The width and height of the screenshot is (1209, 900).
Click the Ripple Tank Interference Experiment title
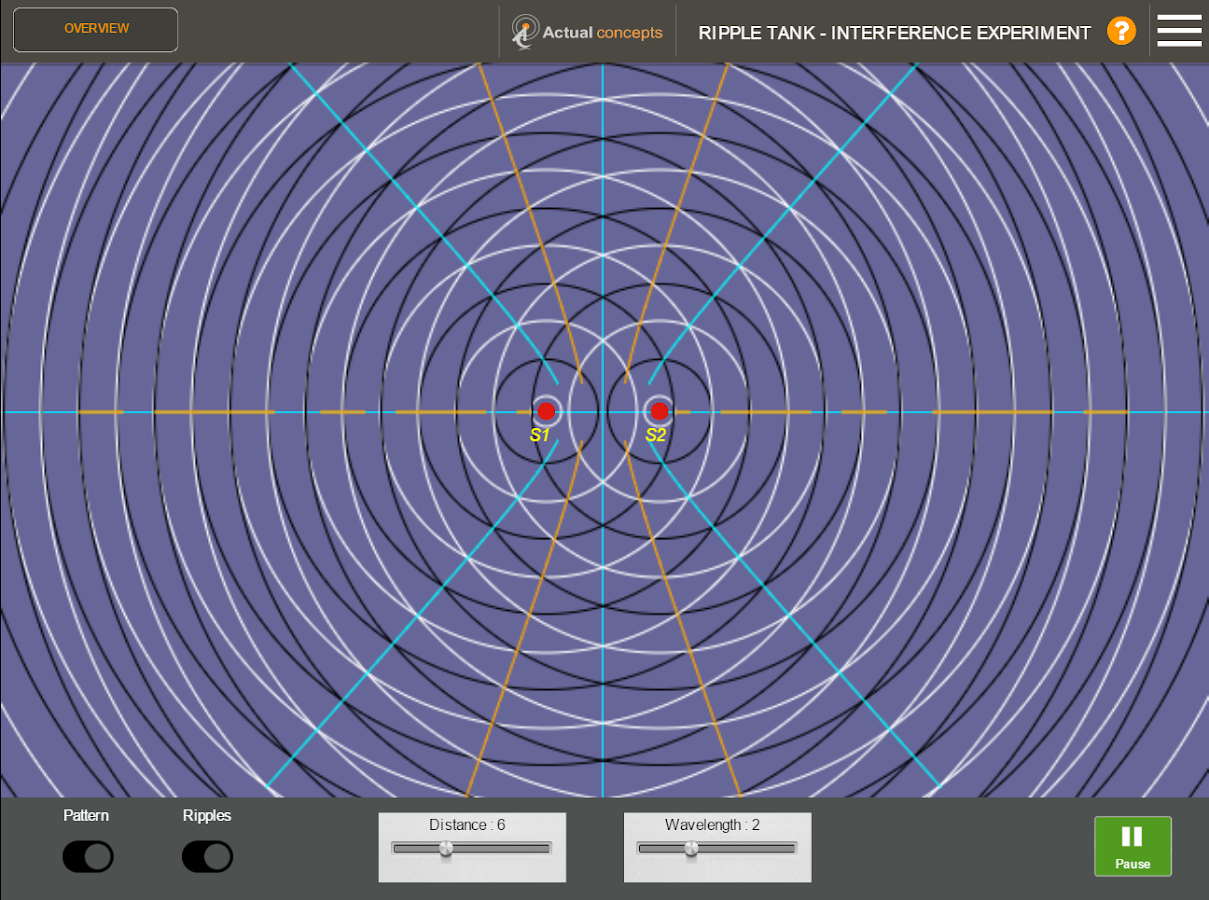point(894,33)
